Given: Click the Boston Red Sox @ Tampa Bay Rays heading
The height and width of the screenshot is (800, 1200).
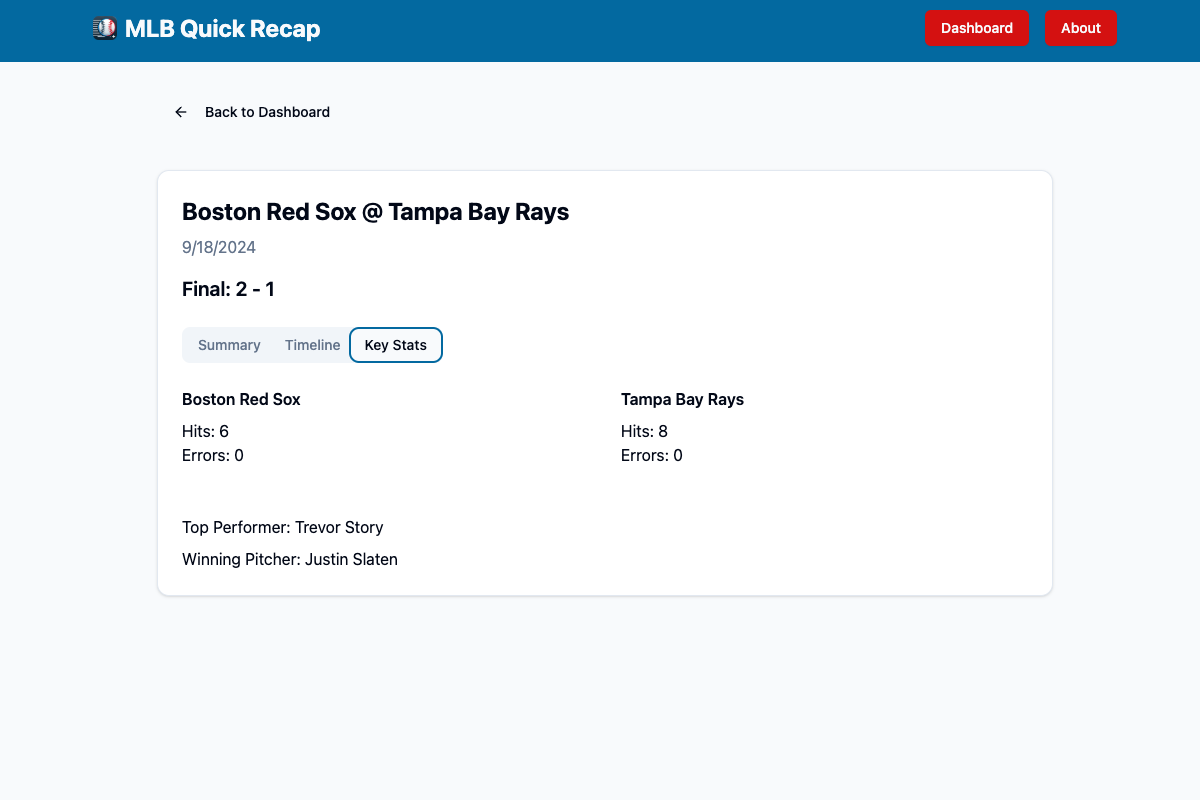Looking at the screenshot, I should (x=375, y=212).
